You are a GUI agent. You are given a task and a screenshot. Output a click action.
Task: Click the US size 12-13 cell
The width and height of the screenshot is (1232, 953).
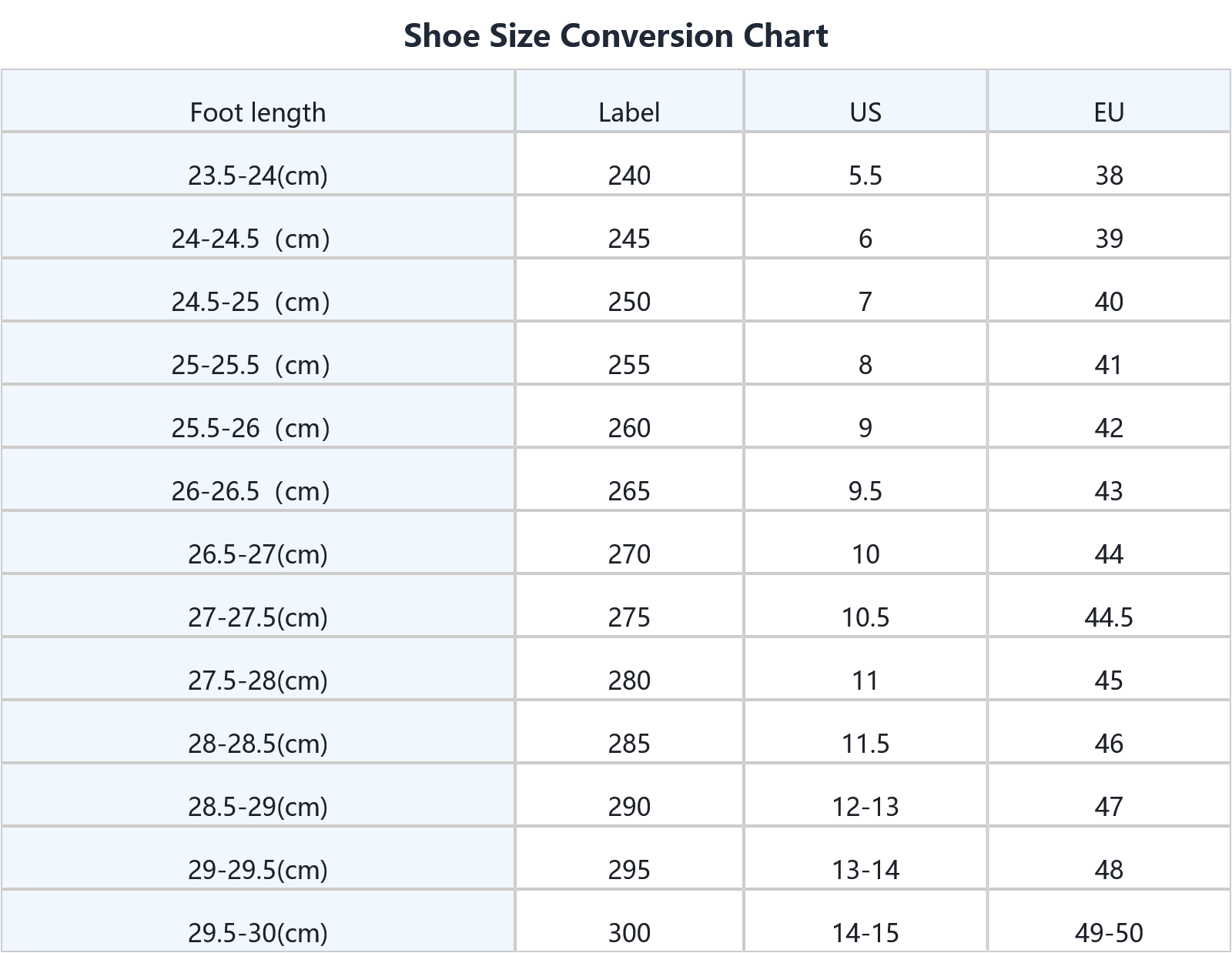[865, 807]
